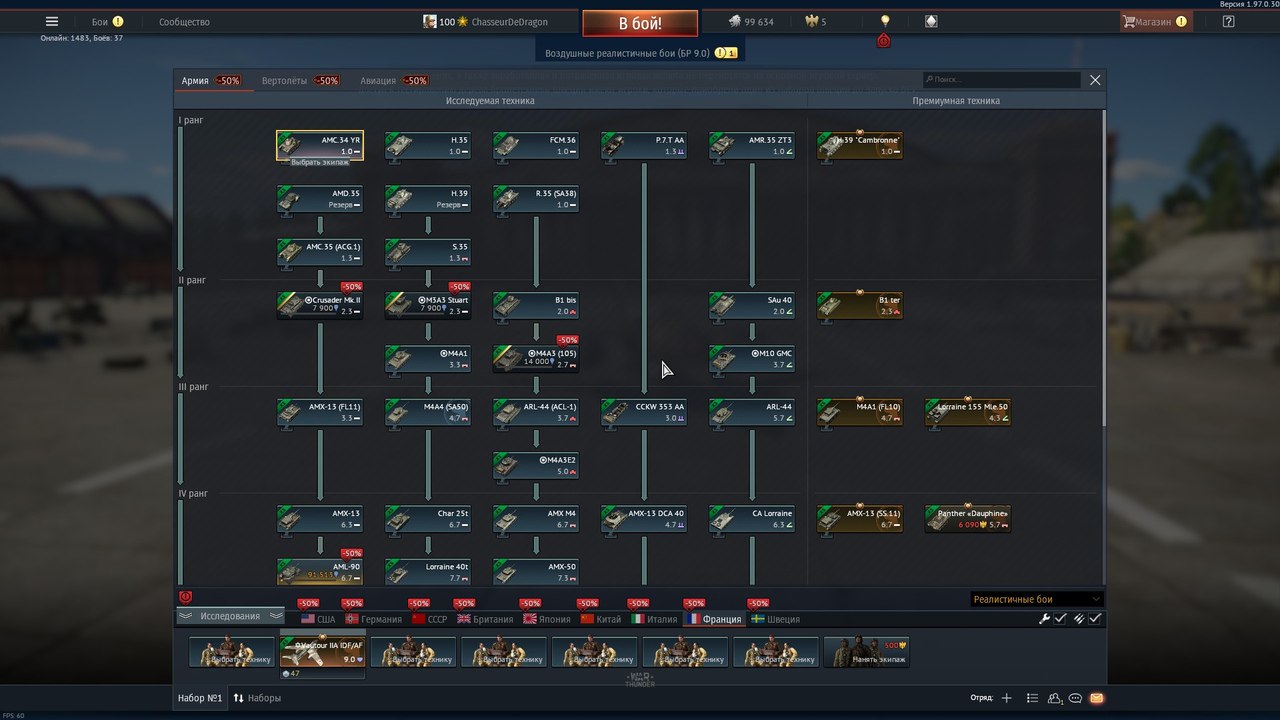
Task: Select the Crusader Mk.II tank card
Action: point(320,306)
